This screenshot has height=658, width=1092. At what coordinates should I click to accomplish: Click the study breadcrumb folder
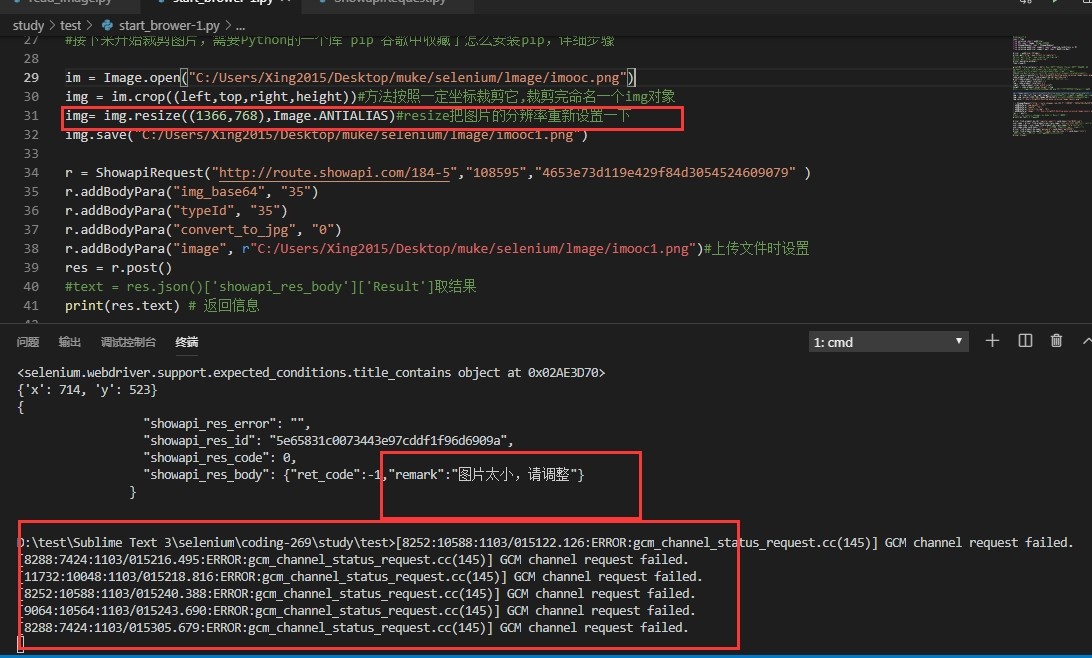pyautogui.click(x=28, y=26)
